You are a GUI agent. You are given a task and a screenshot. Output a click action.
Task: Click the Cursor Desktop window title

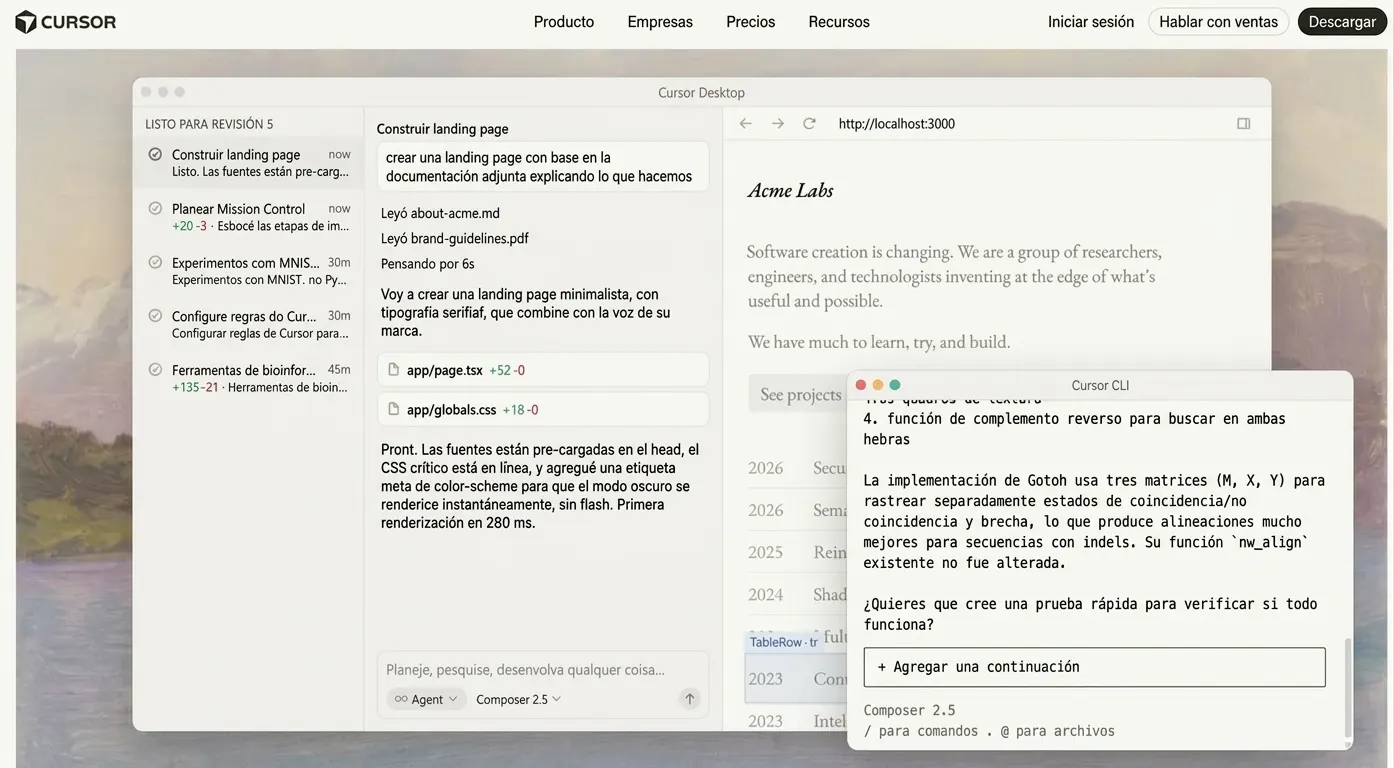point(701,92)
